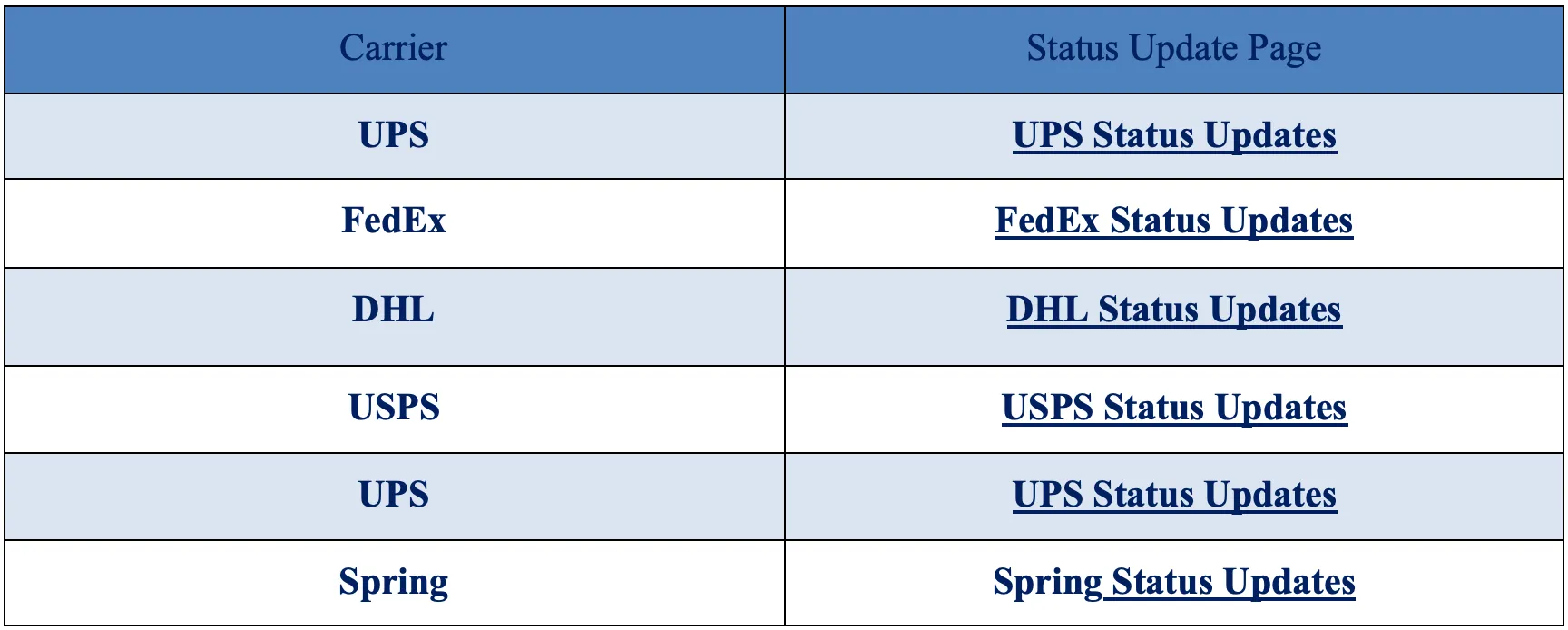Open the USPS Status Updates link
Image resolution: width=1568 pixels, height=630 pixels.
1173,408
